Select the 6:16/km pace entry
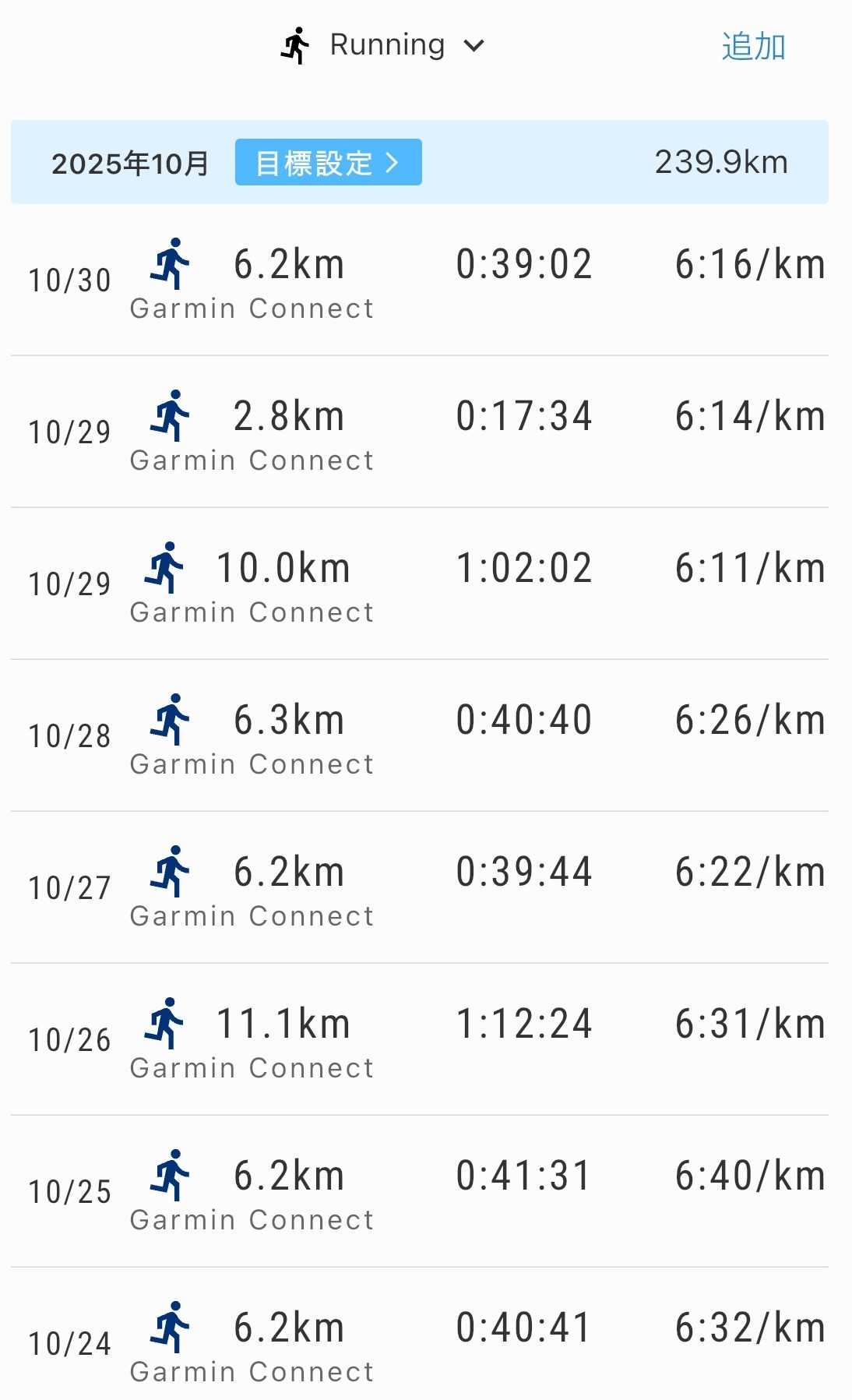Viewport: 852px width, 1400px height. coord(749,264)
